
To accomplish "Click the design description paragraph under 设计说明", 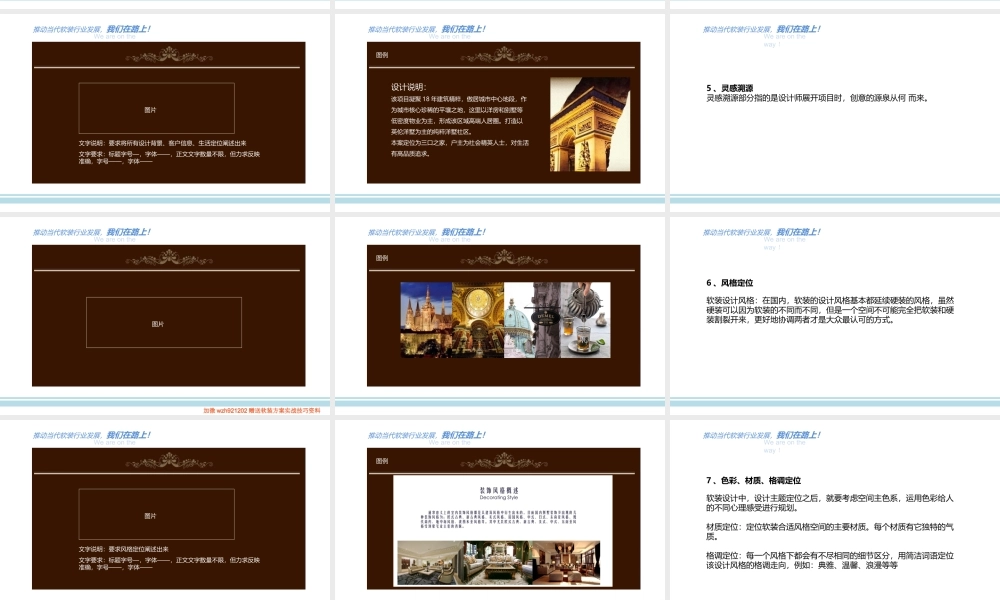I will pyautogui.click(x=459, y=126).
